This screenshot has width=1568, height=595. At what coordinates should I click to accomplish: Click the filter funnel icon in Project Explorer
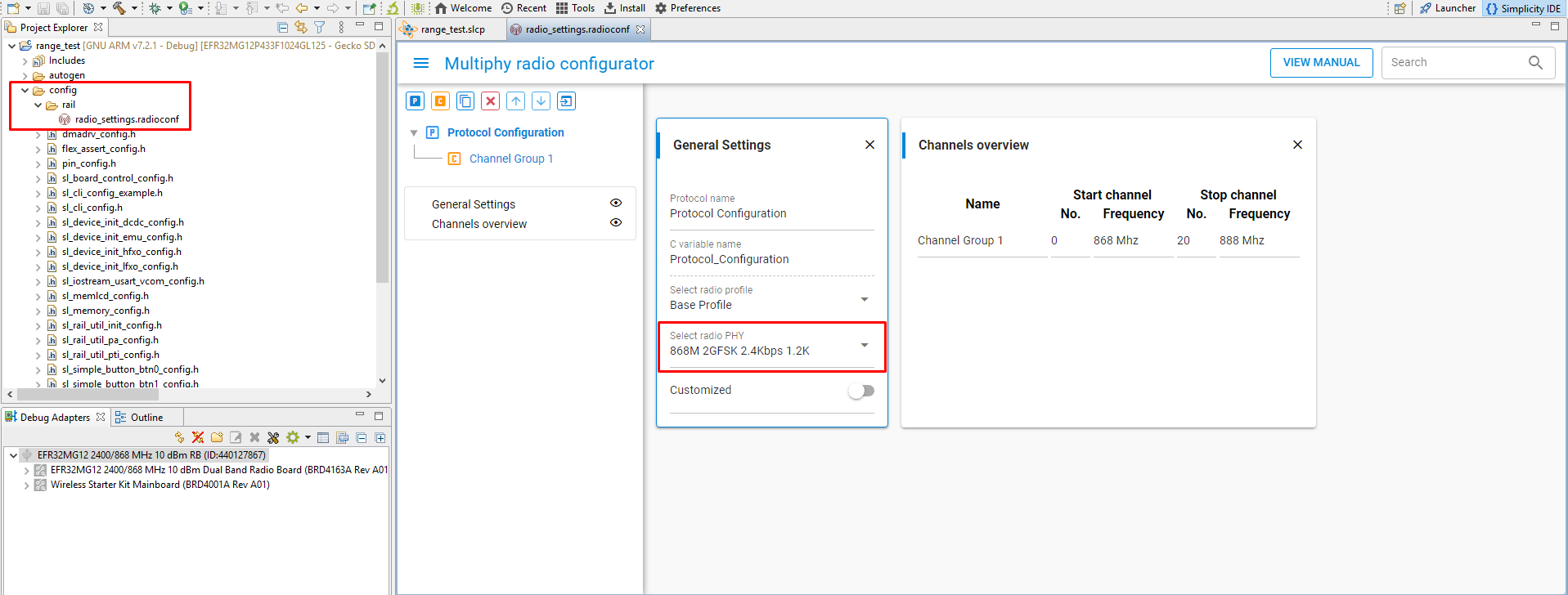(x=320, y=27)
